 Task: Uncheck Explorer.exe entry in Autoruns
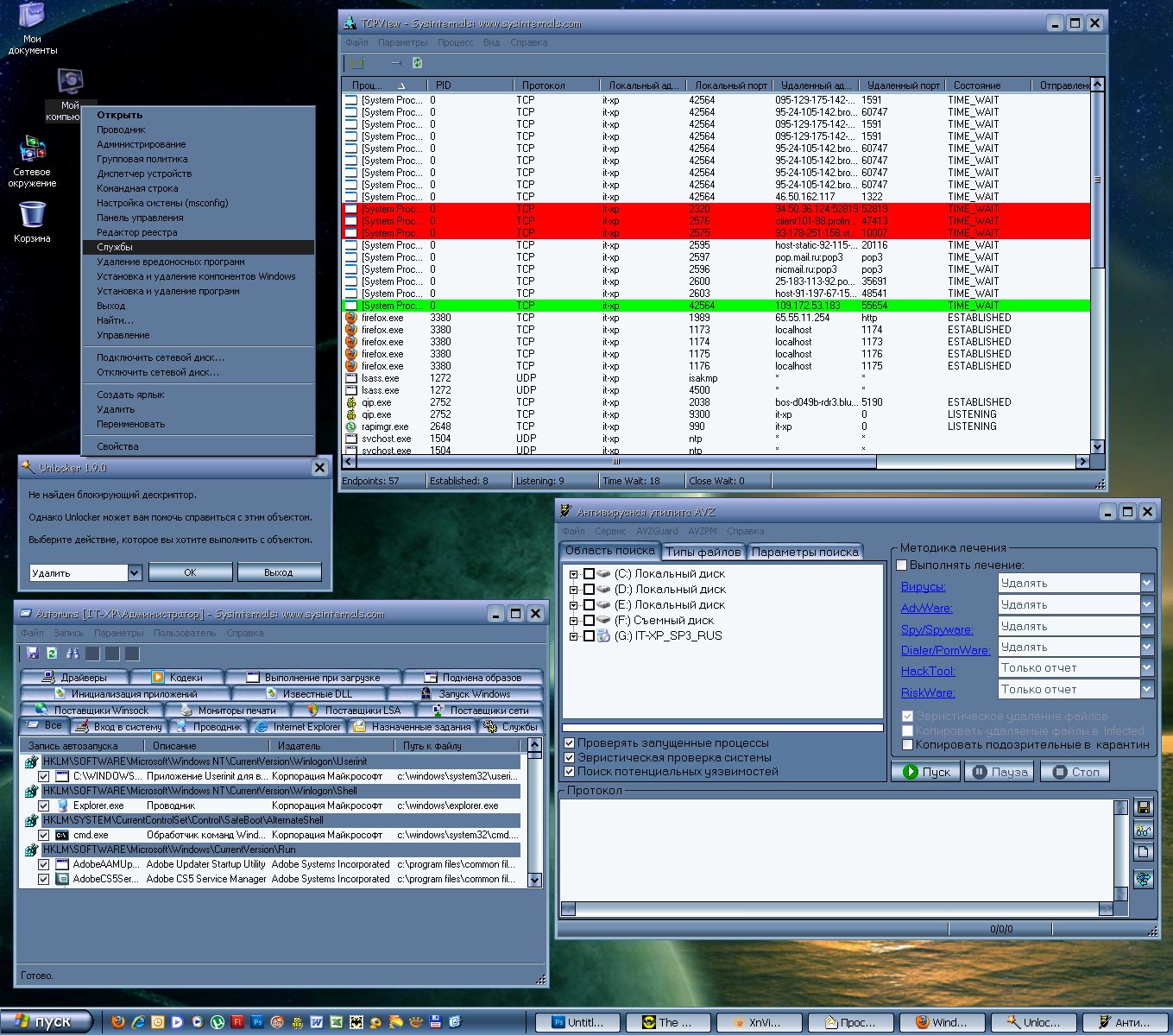pyautogui.click(x=43, y=805)
